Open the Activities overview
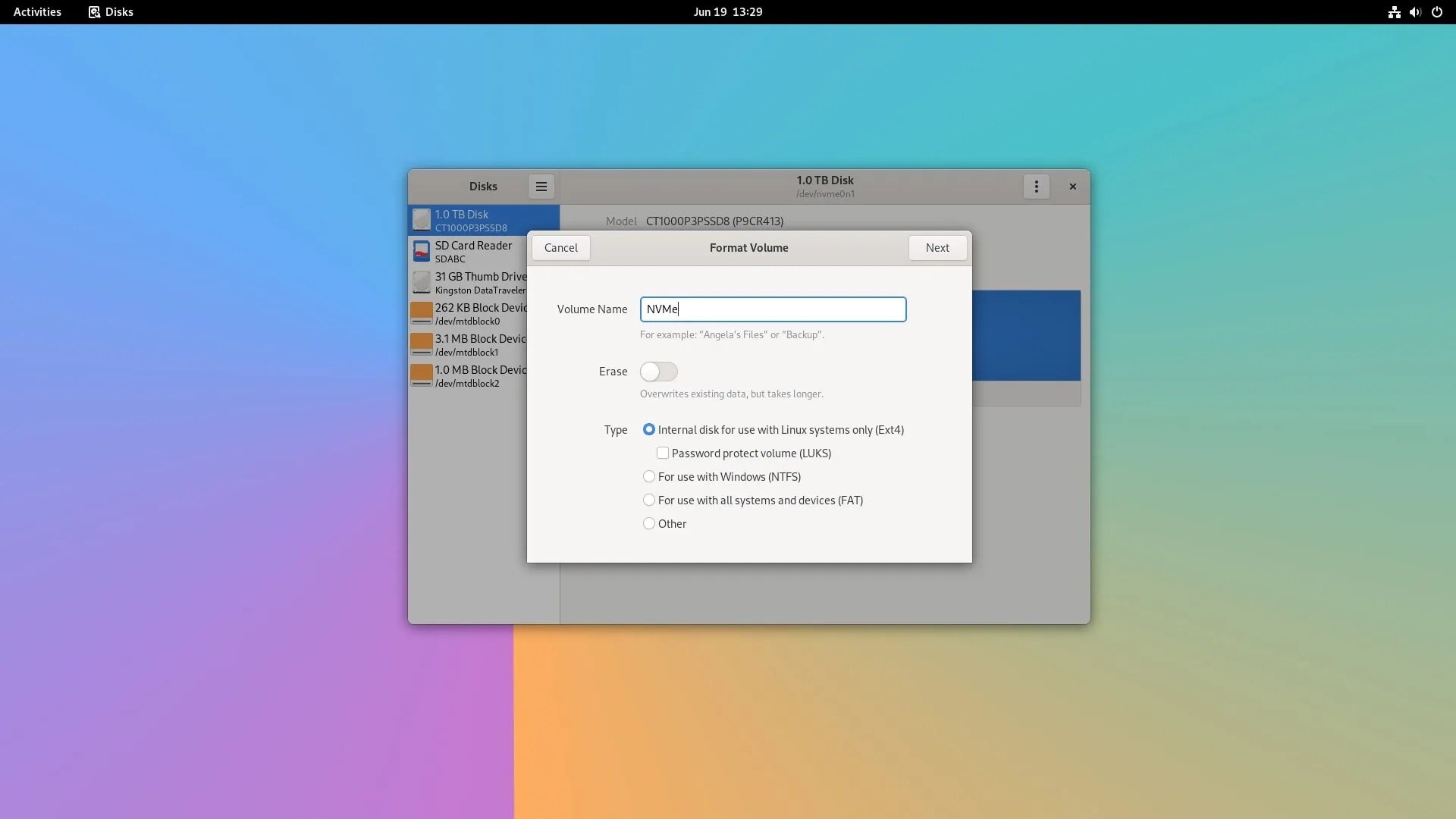The height and width of the screenshot is (819, 1456). point(37,12)
